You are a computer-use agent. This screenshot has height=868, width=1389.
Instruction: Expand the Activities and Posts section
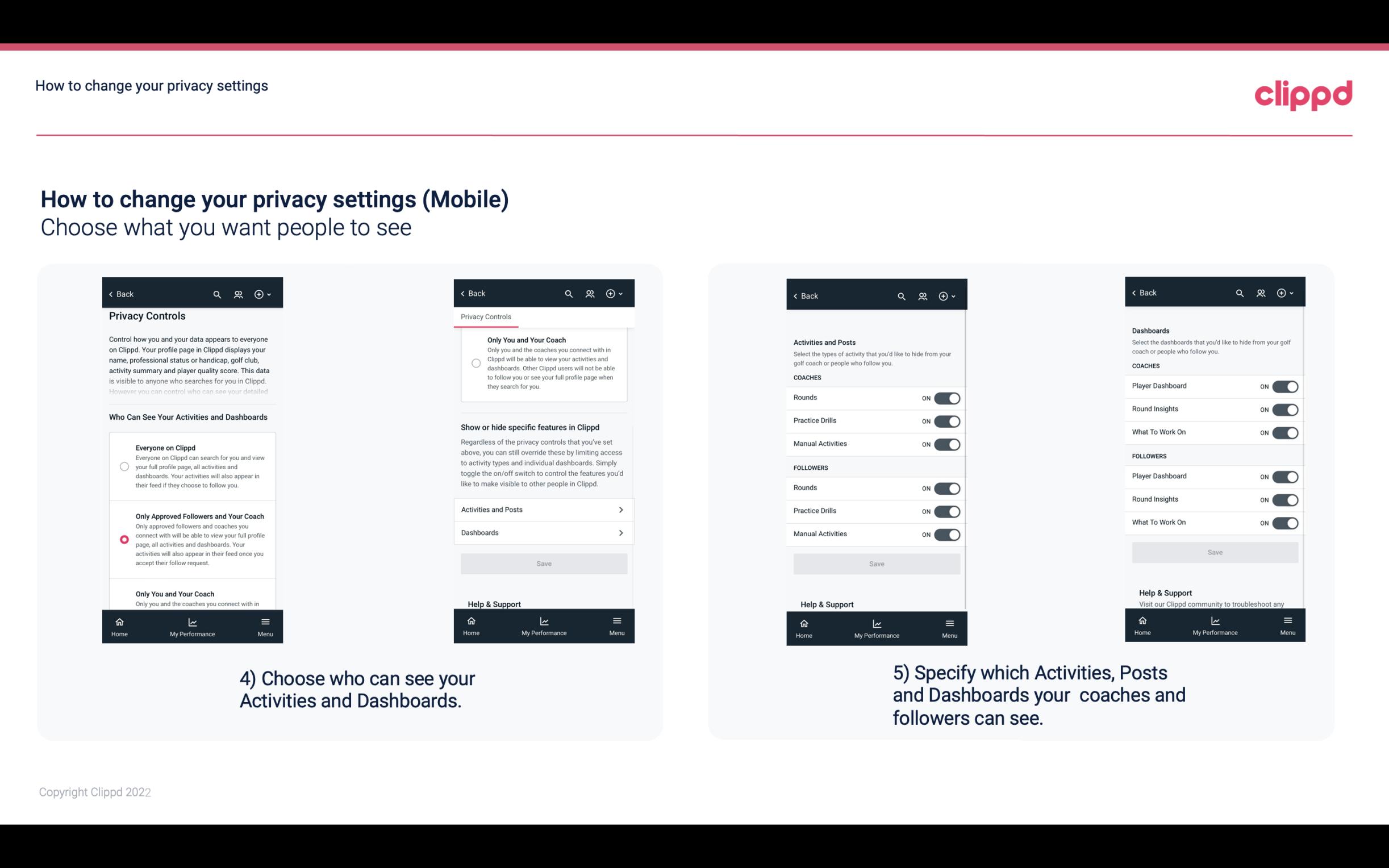[544, 509]
